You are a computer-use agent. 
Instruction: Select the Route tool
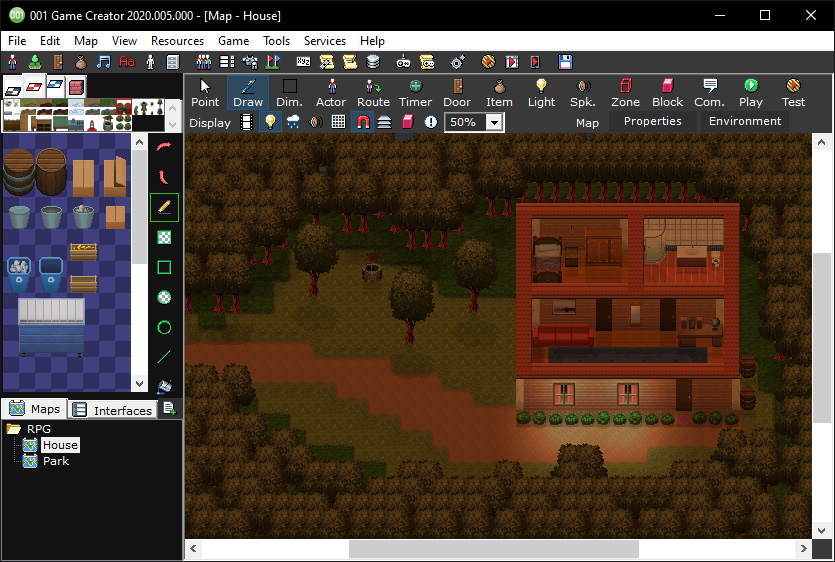coord(373,93)
